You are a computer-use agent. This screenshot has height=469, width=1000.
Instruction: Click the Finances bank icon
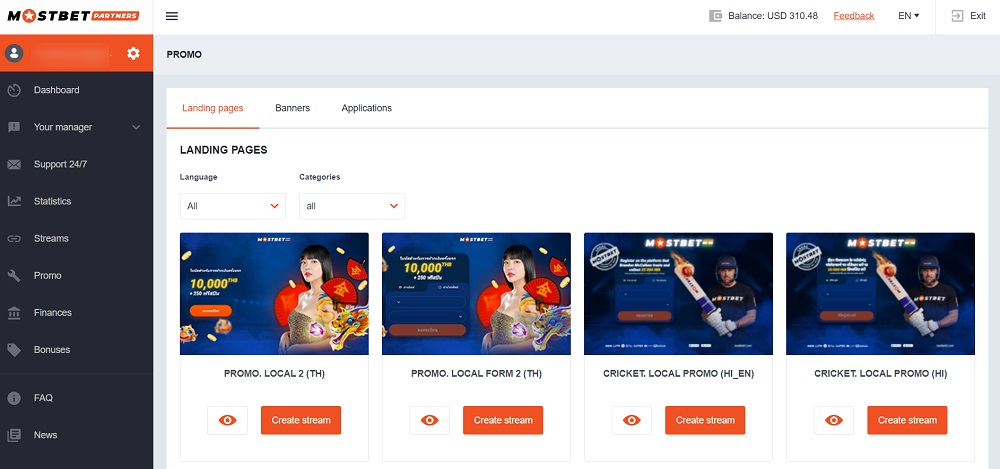14,313
